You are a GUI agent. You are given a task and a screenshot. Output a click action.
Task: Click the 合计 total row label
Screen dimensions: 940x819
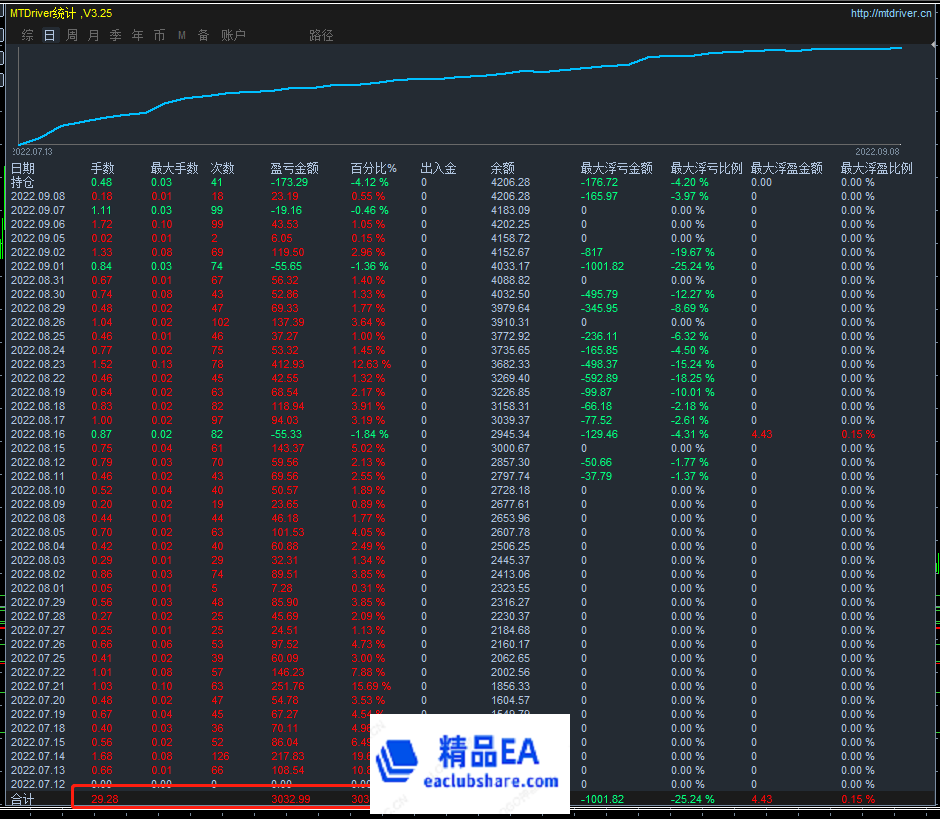pos(23,800)
